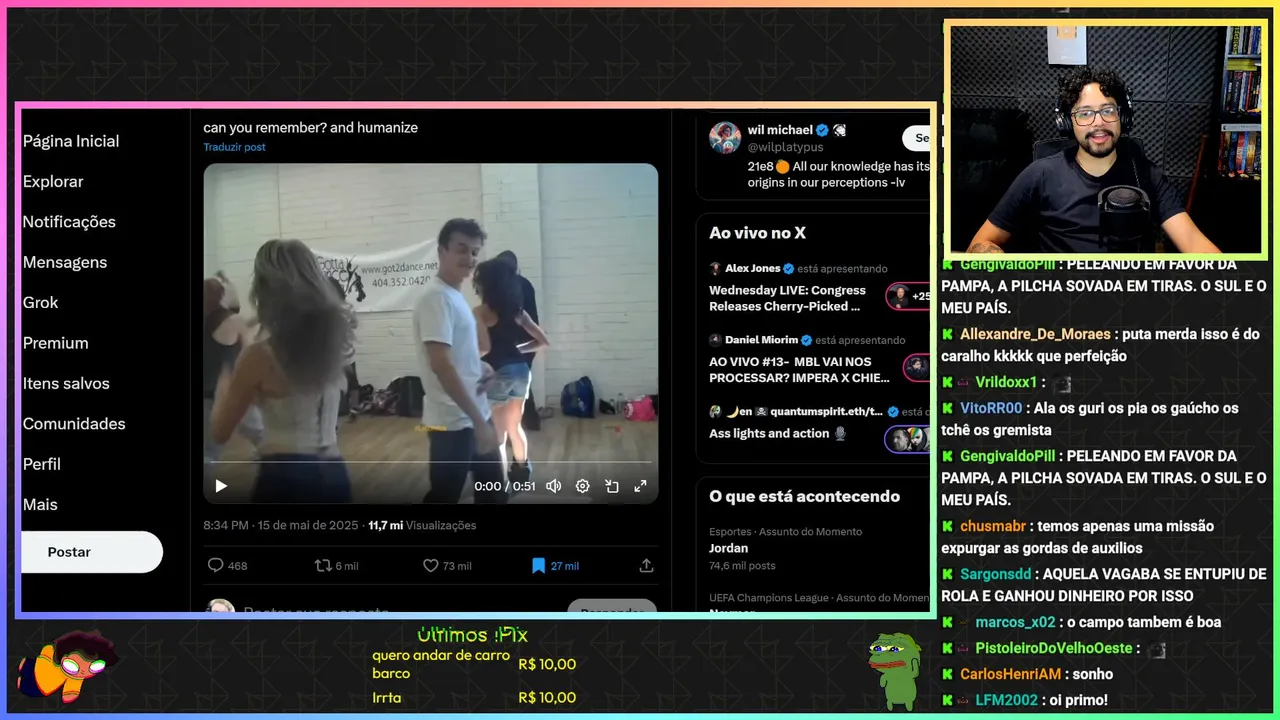Click LFM2002 username in chat
This screenshot has width=1280, height=720.
click(x=1006, y=700)
